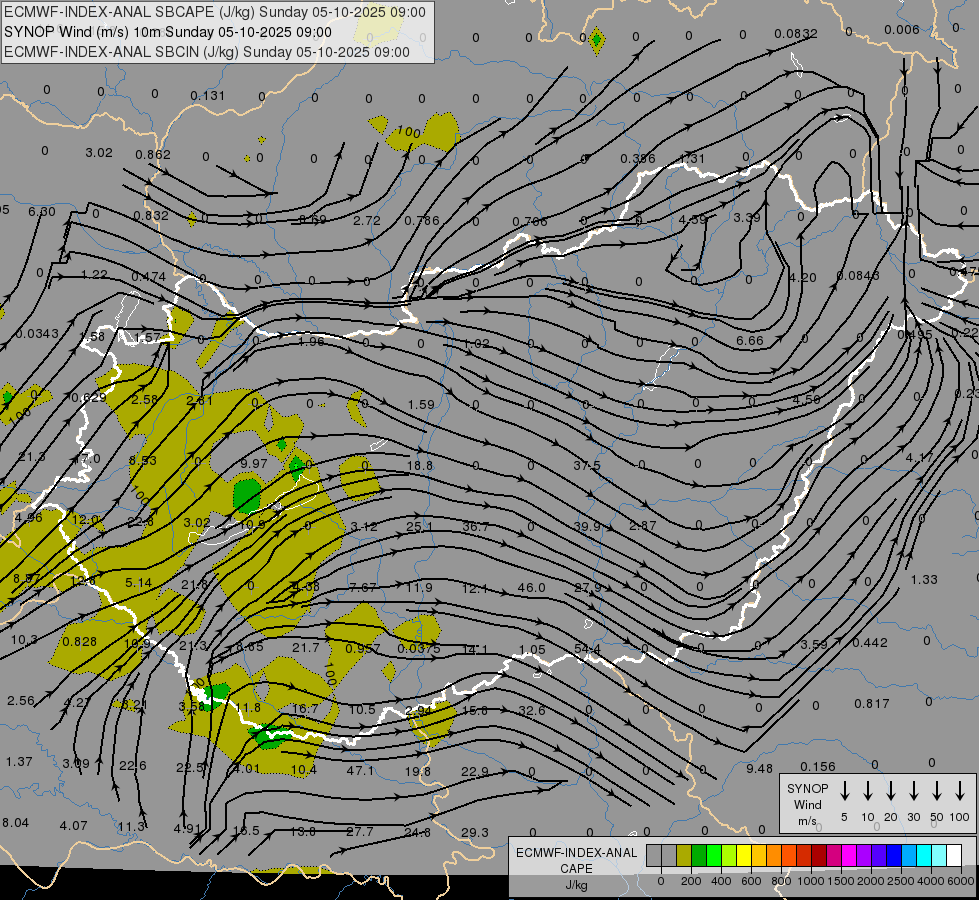Click the map value 8.53
This screenshot has width=979, height=900.
[143, 460]
